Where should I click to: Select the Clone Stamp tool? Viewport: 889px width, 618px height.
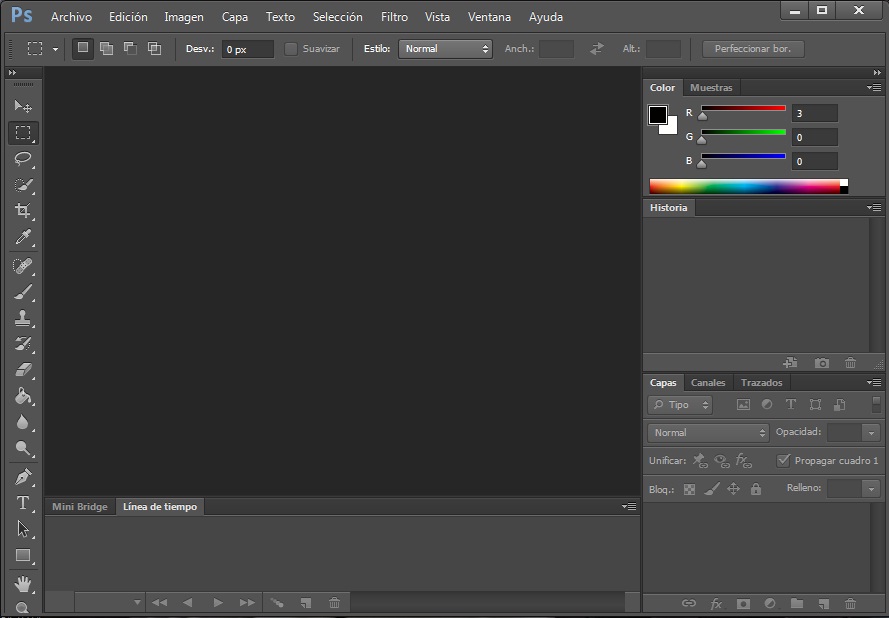tap(23, 318)
